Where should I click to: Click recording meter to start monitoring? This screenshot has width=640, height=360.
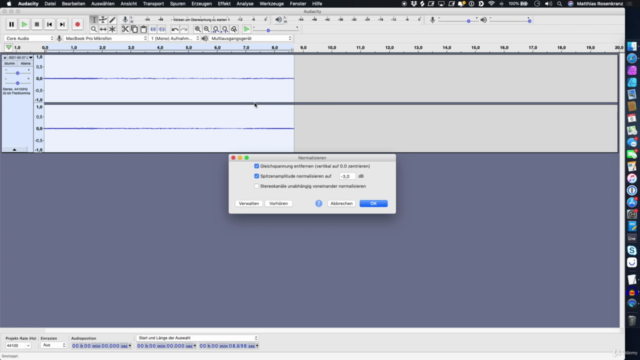(200, 20)
